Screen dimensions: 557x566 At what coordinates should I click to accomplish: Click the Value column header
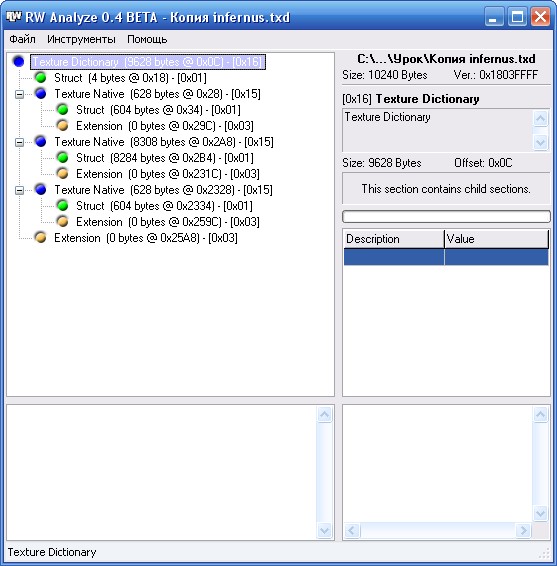tap(496, 239)
